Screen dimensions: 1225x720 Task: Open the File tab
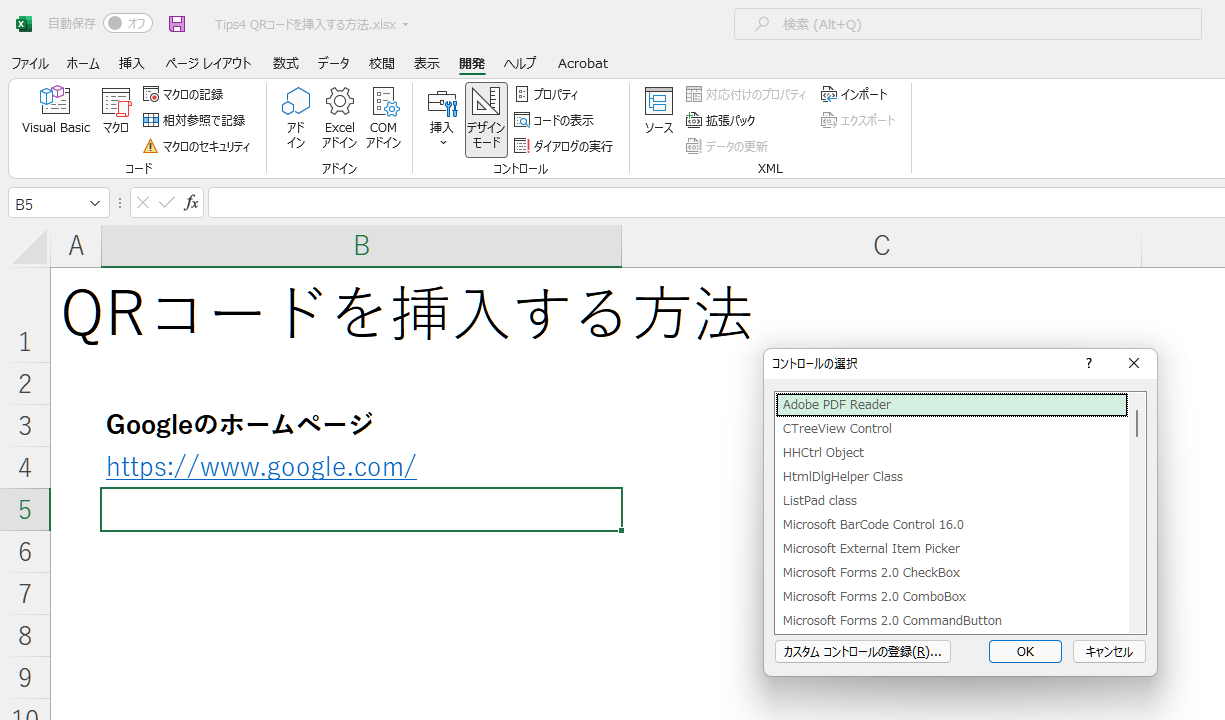[30, 63]
